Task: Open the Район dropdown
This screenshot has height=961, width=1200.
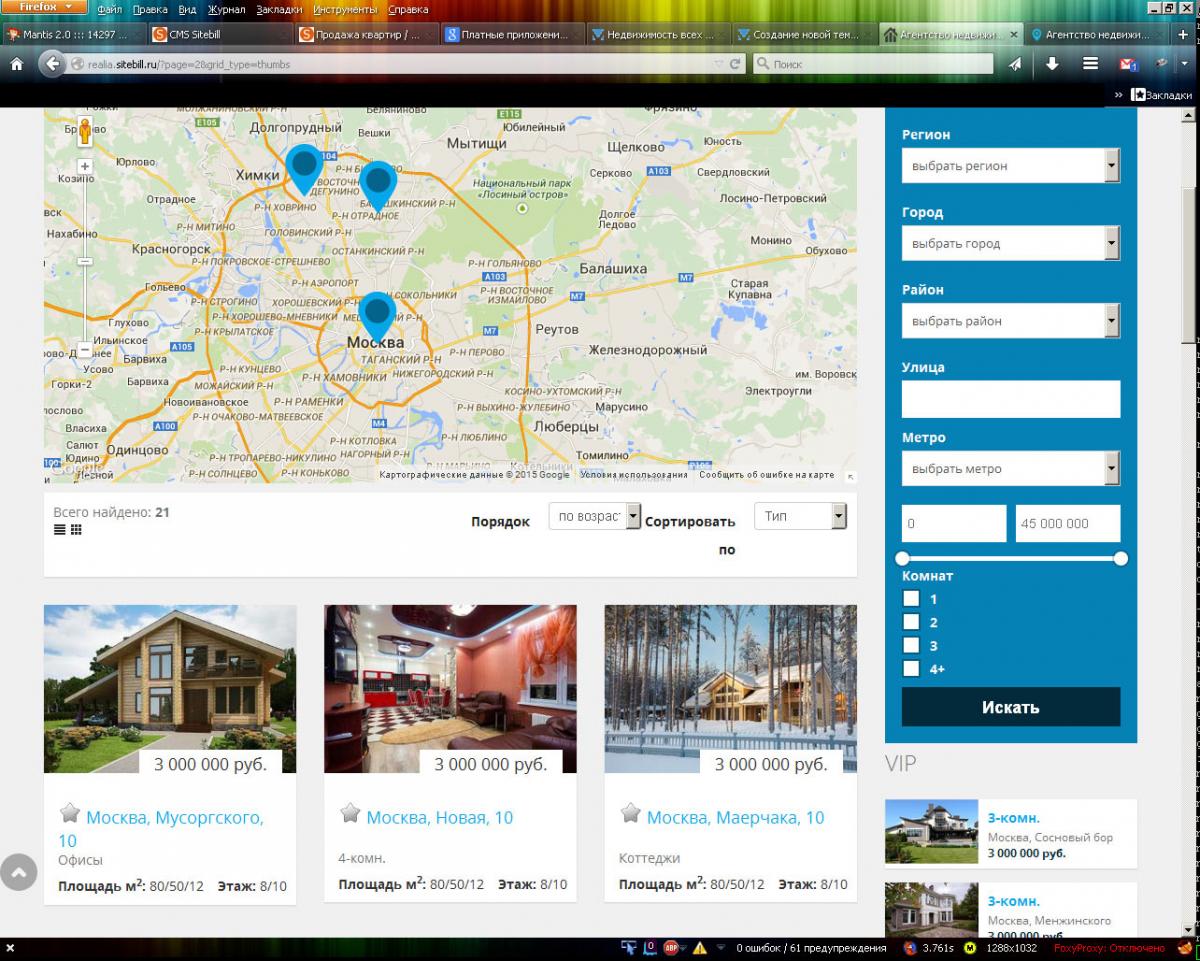Action: [1011, 321]
